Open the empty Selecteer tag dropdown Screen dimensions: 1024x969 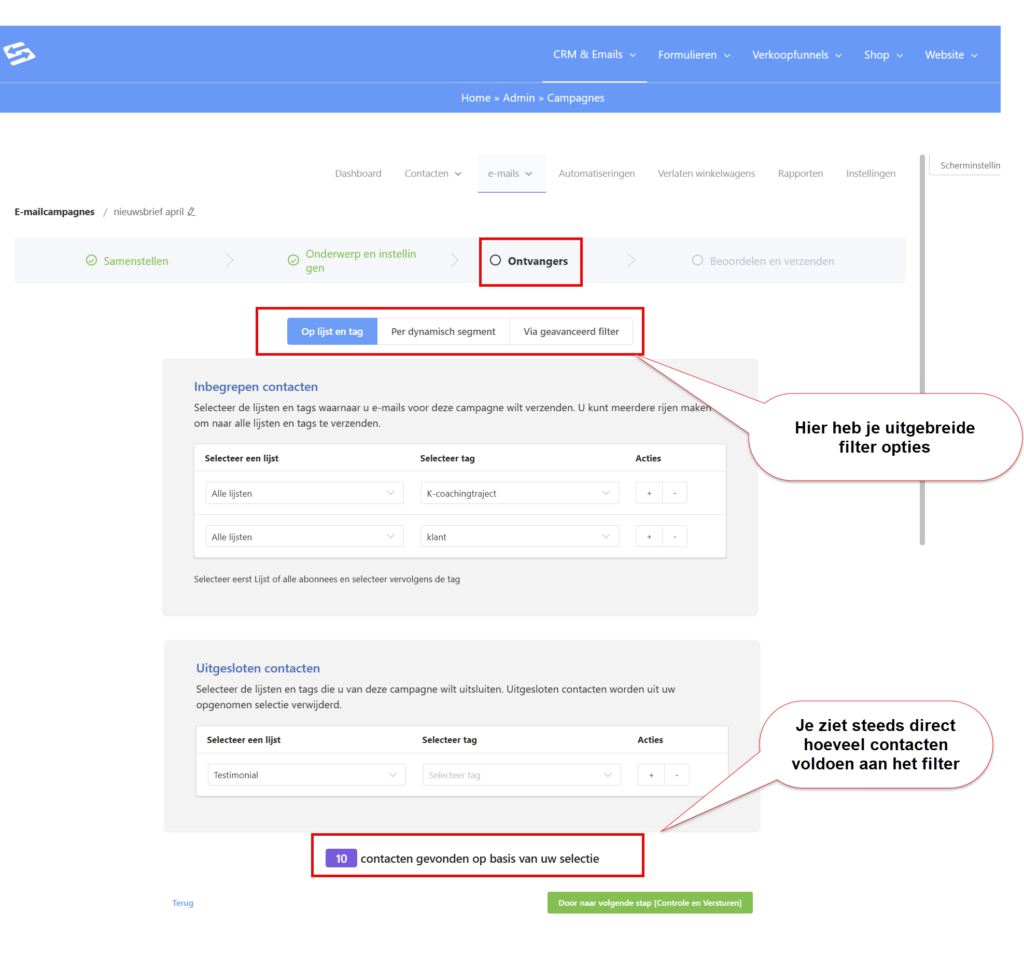[x=521, y=775]
